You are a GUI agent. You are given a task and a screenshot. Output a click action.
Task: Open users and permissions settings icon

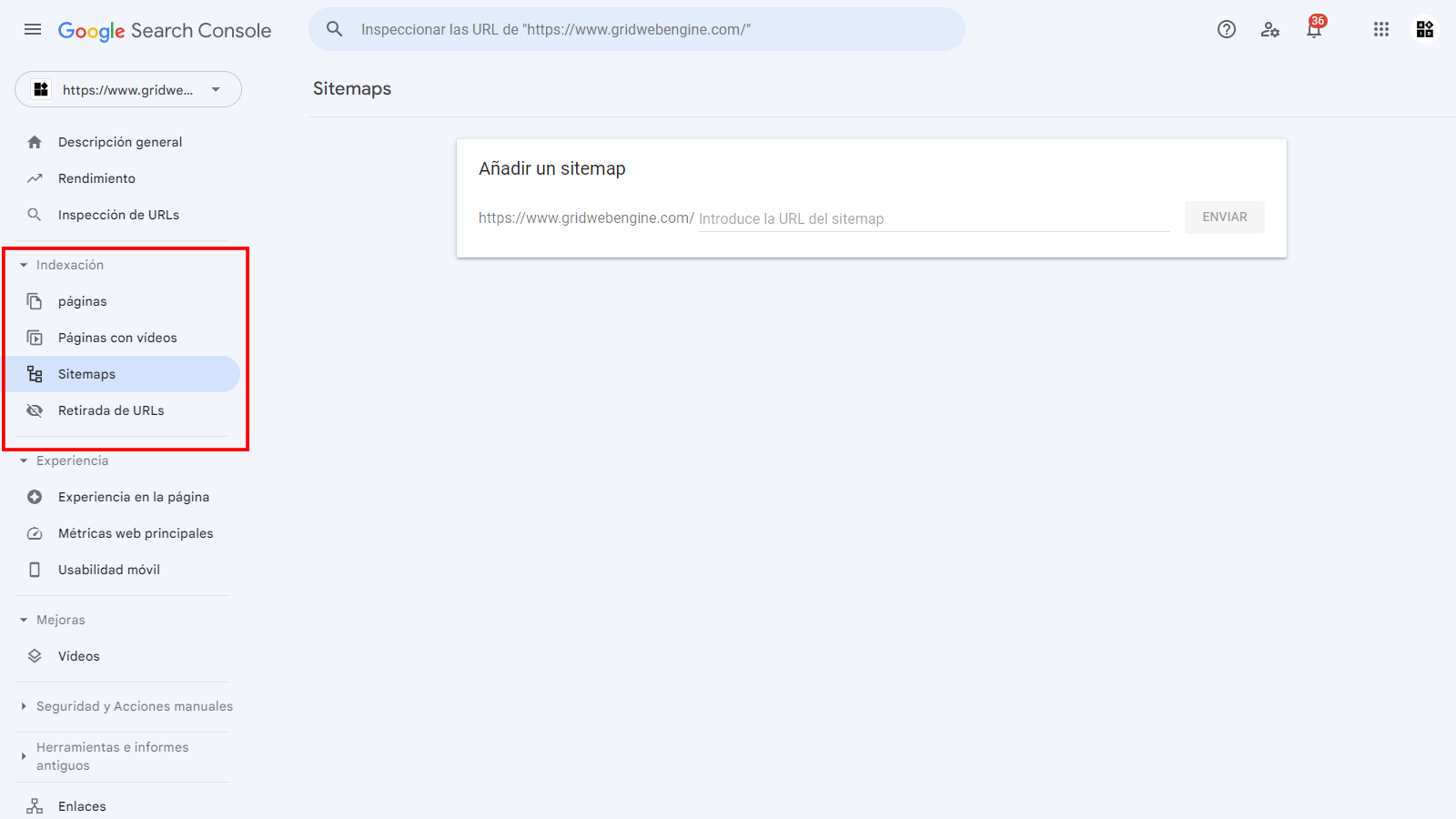(1270, 29)
